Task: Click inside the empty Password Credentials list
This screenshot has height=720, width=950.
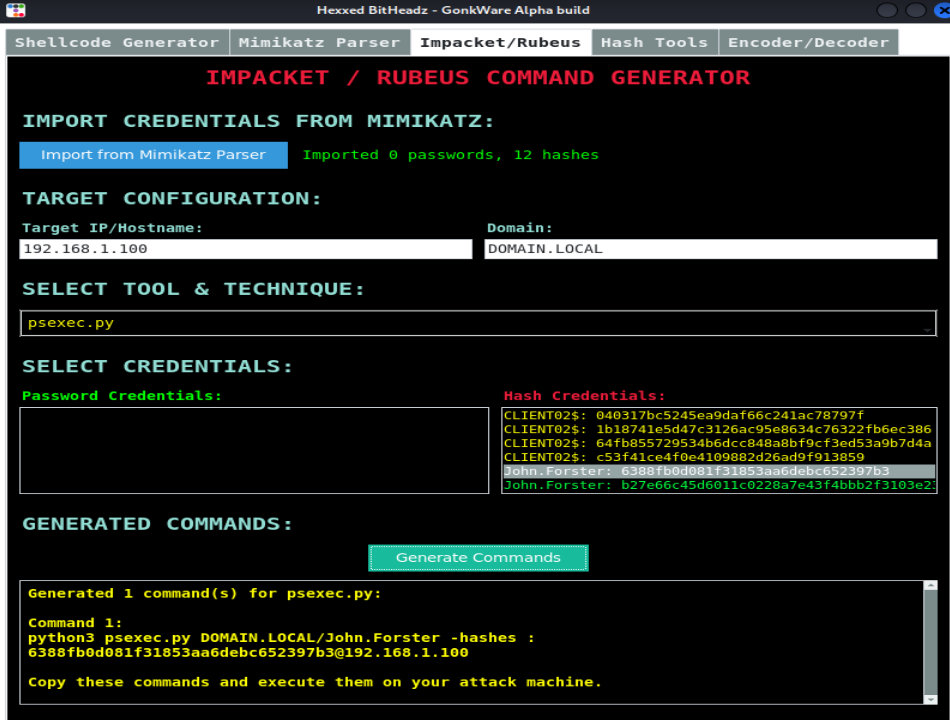Action: (x=254, y=450)
